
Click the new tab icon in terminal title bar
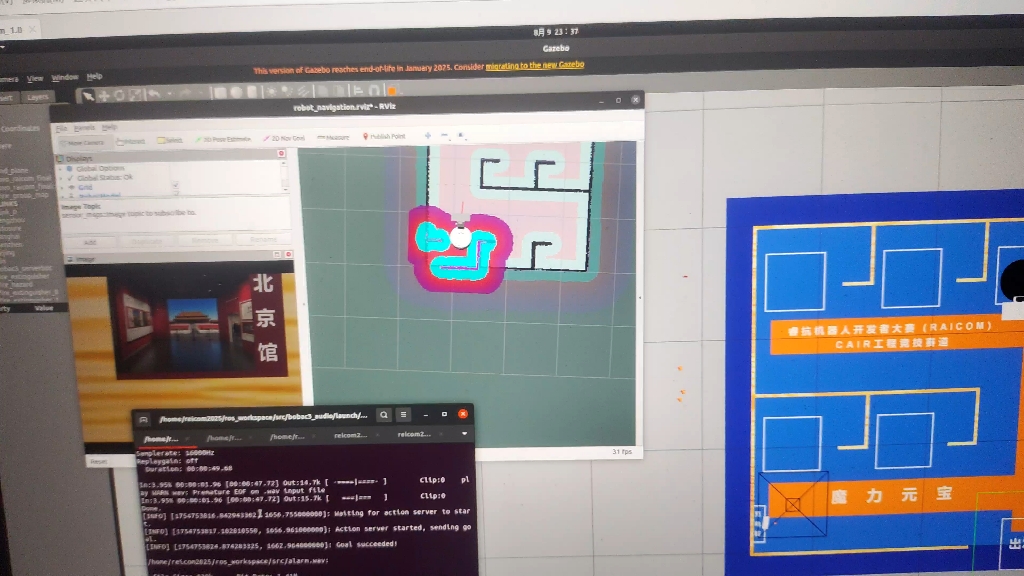[x=144, y=419]
